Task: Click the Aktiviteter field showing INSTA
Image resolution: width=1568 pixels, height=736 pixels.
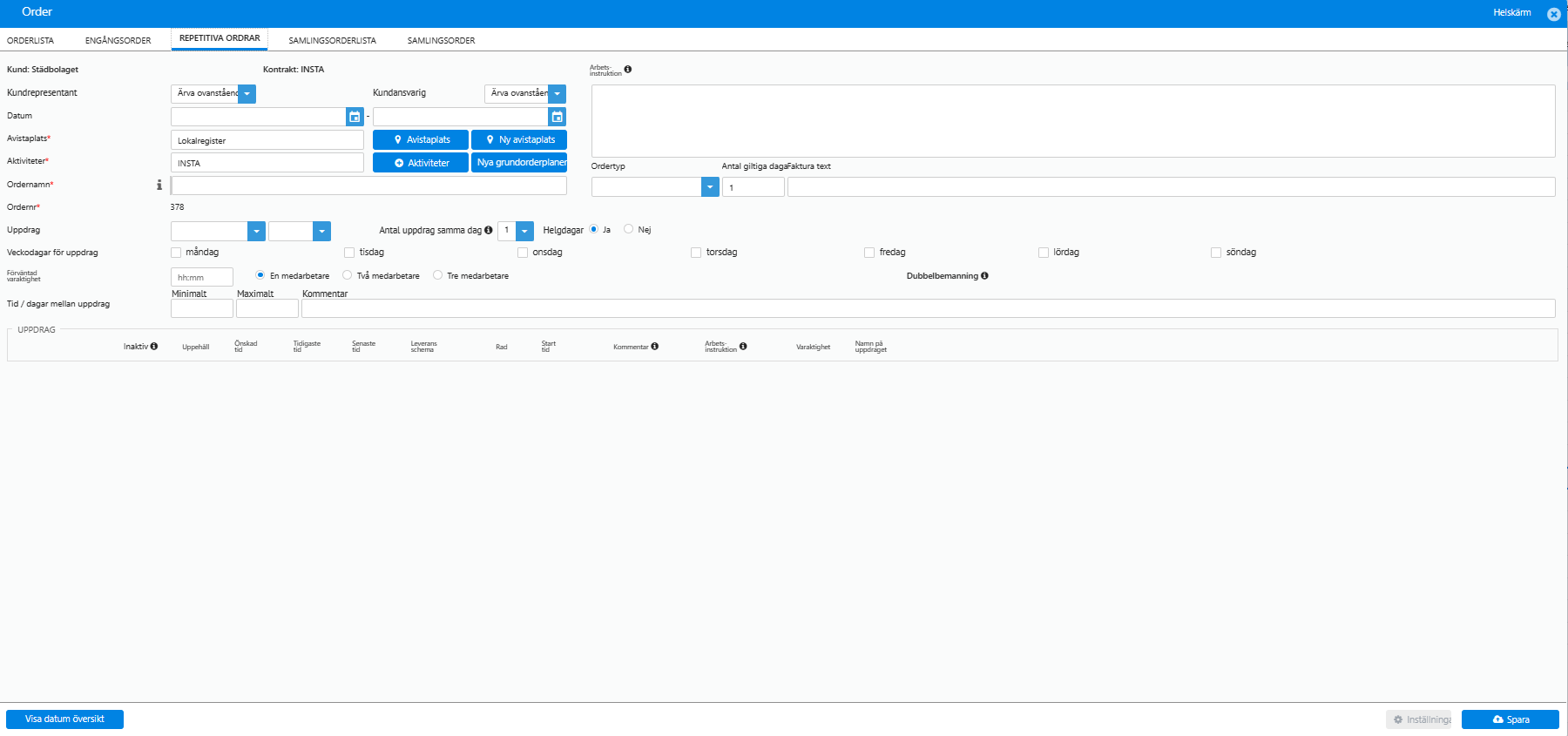Action: [x=267, y=163]
